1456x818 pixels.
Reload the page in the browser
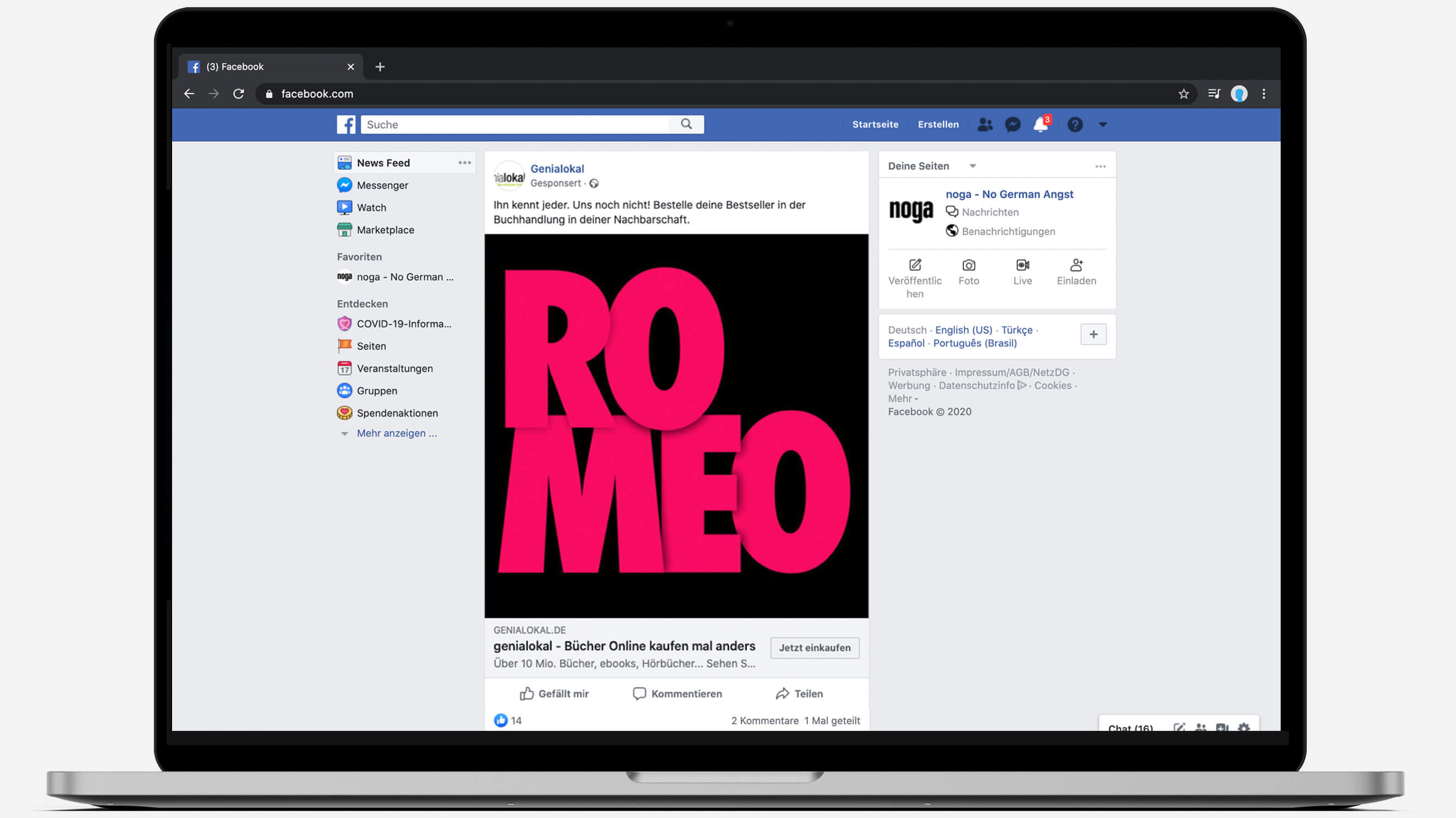tap(238, 94)
